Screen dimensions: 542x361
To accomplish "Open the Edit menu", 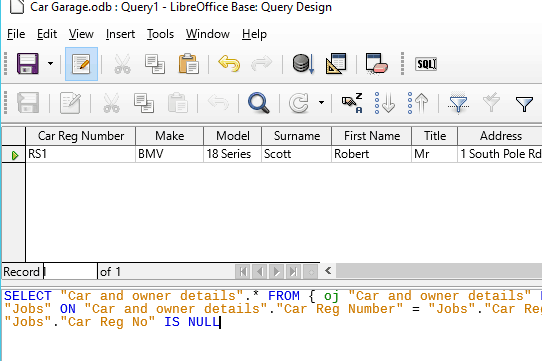I will coord(47,34).
